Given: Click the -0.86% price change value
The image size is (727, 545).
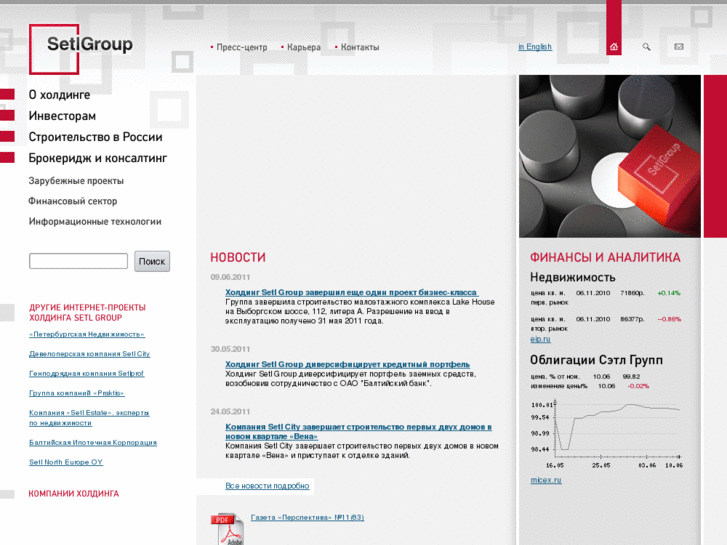Looking at the screenshot, I should (x=669, y=319).
